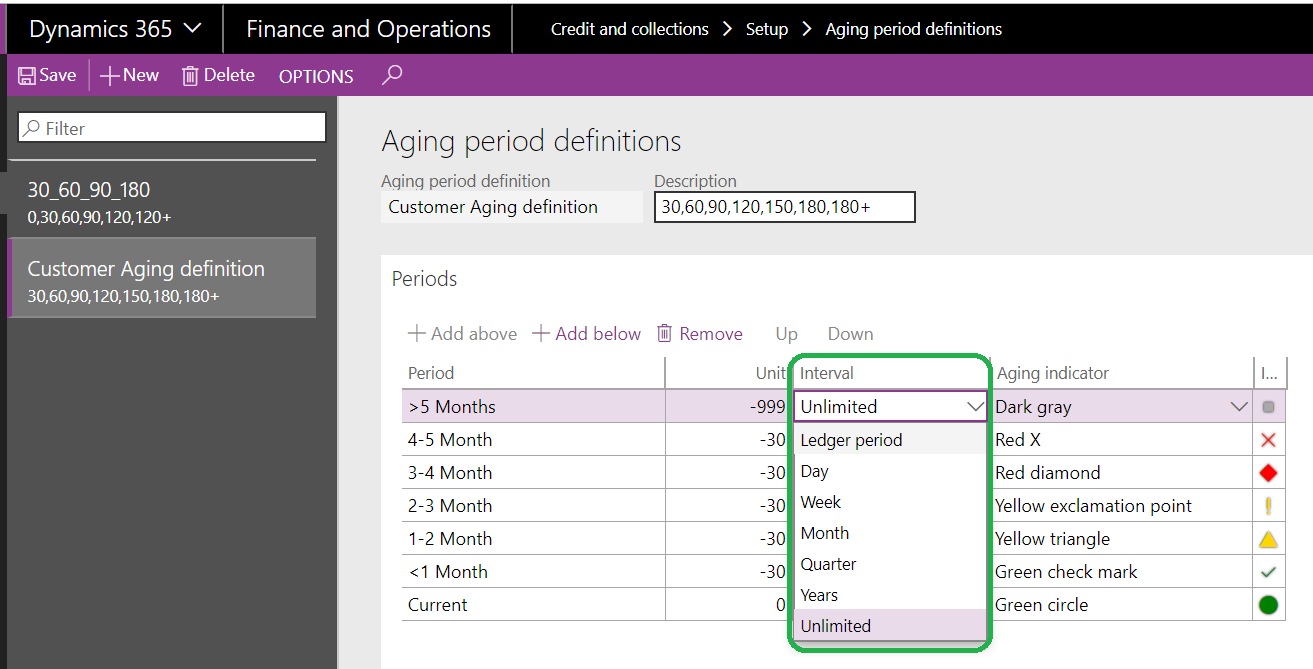Image resolution: width=1313 pixels, height=669 pixels.
Task: Open the Interval dropdown arrow
Action: 976,407
